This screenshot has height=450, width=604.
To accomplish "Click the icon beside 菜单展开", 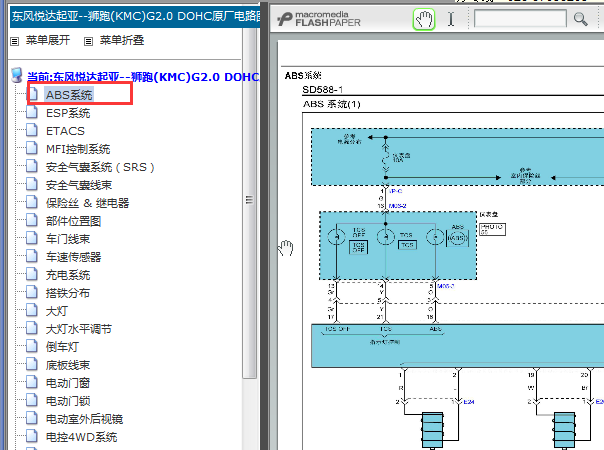I will click(15, 41).
